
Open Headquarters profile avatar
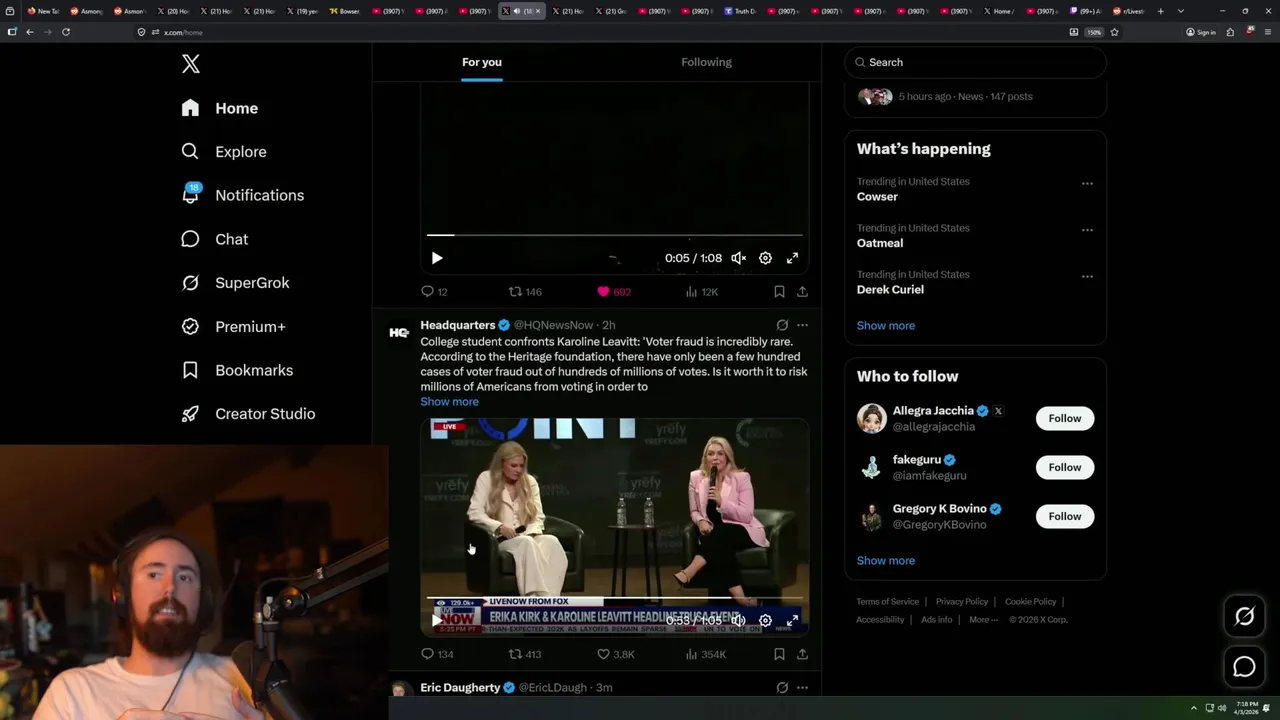(399, 333)
